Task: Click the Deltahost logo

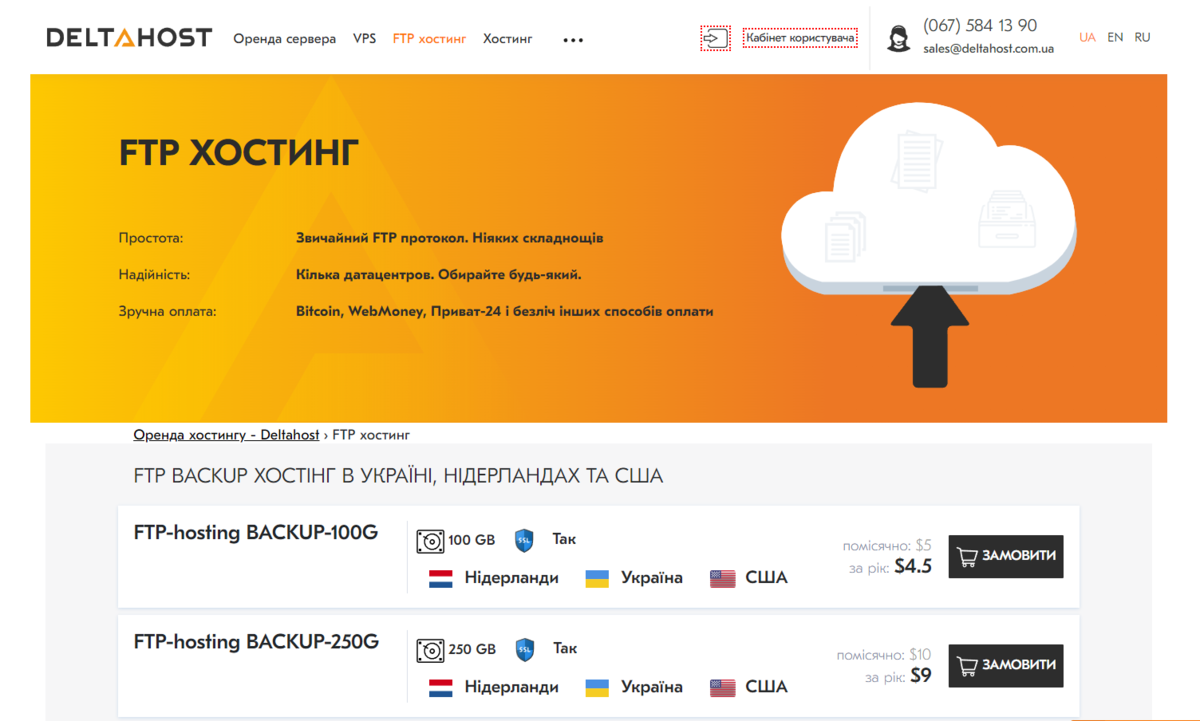Action: click(129, 38)
